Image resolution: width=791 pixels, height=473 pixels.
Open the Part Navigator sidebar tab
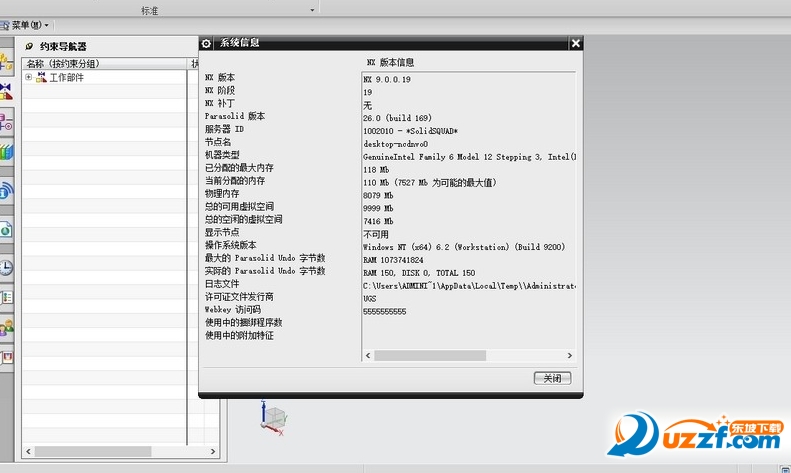6,122
